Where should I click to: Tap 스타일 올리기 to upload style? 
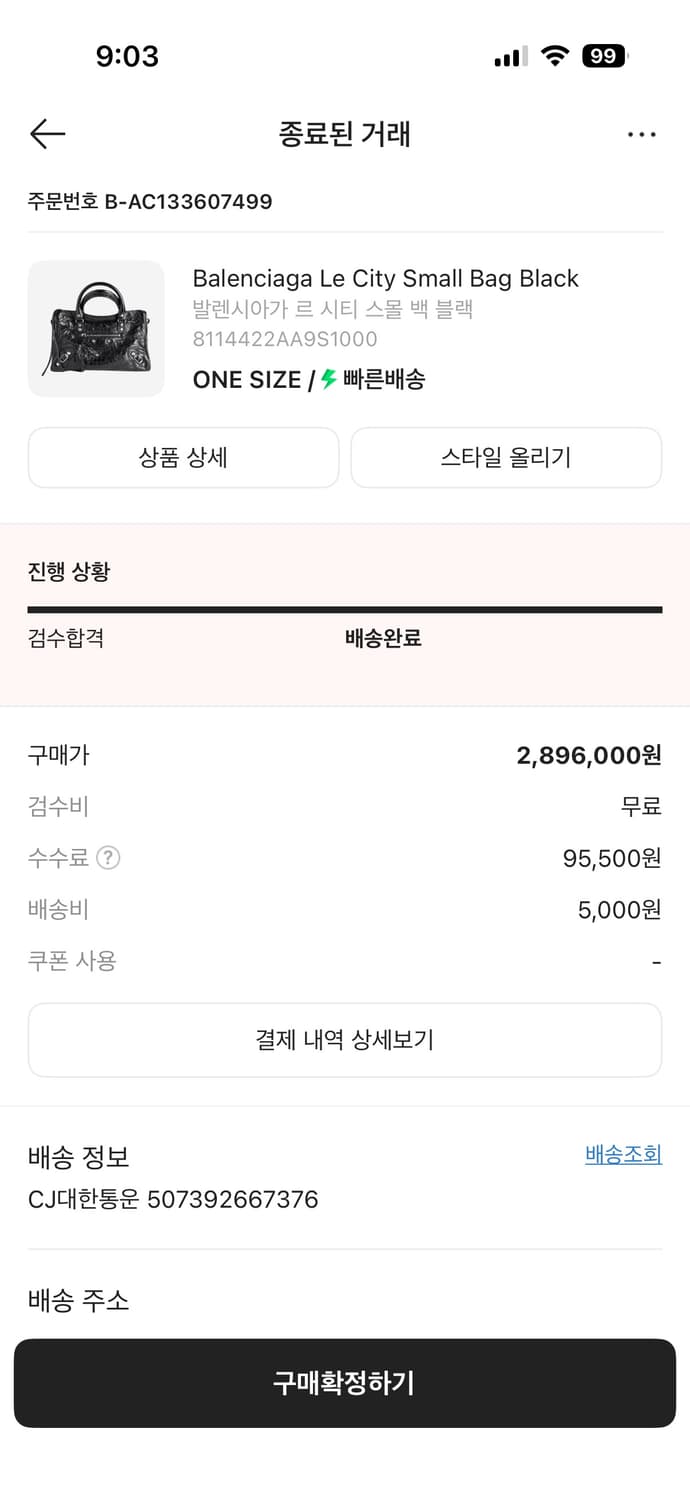(506, 457)
